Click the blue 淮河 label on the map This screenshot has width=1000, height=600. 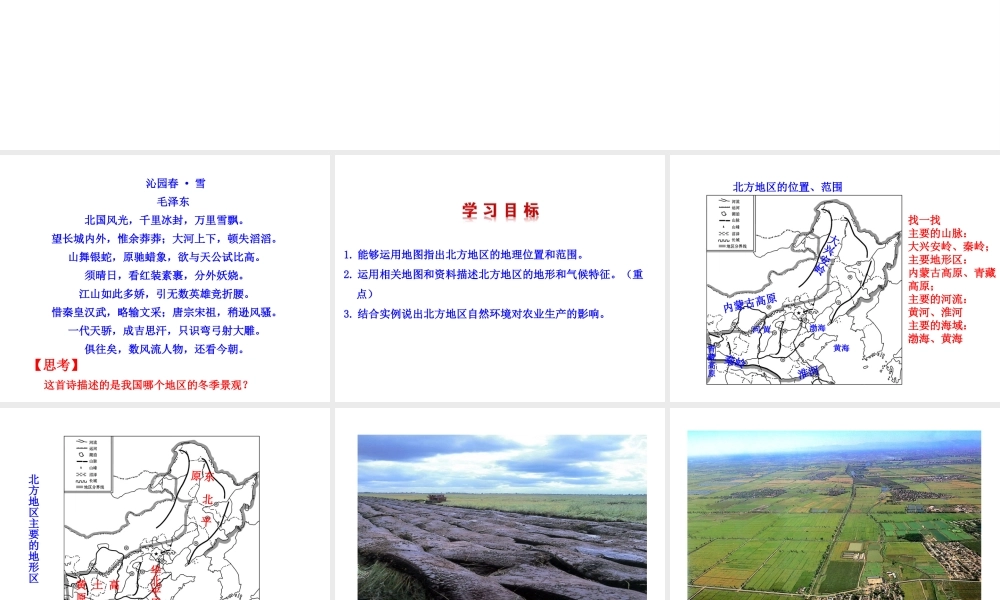[807, 372]
